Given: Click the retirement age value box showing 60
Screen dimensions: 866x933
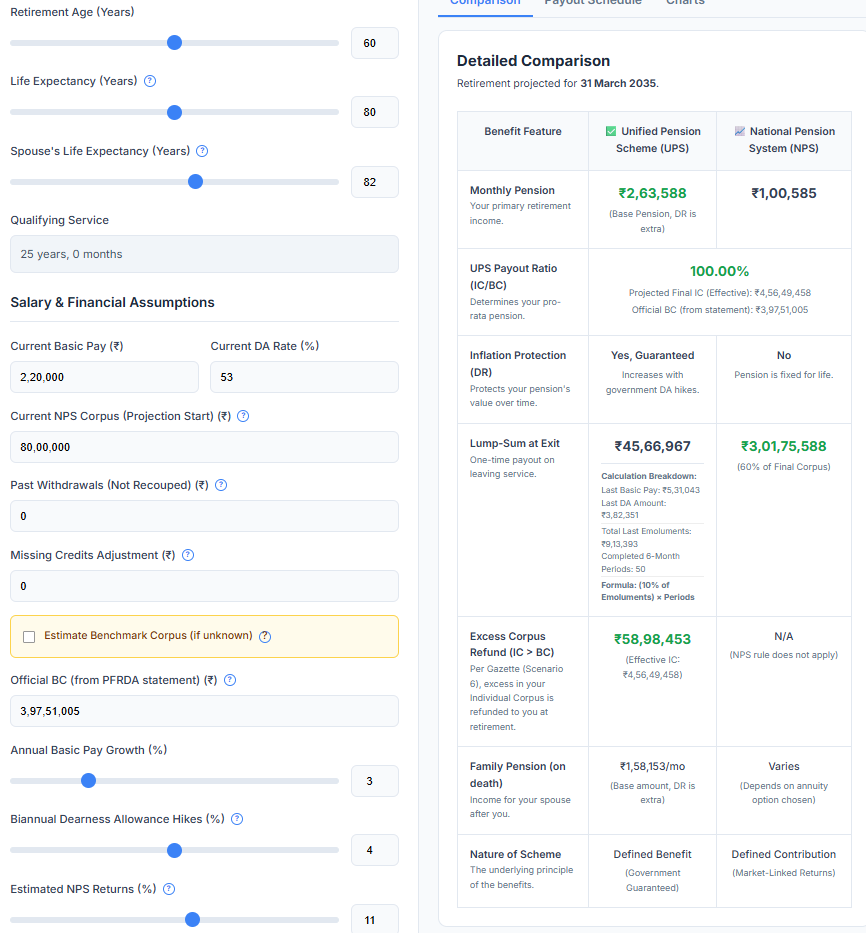Looking at the screenshot, I should [x=374, y=43].
